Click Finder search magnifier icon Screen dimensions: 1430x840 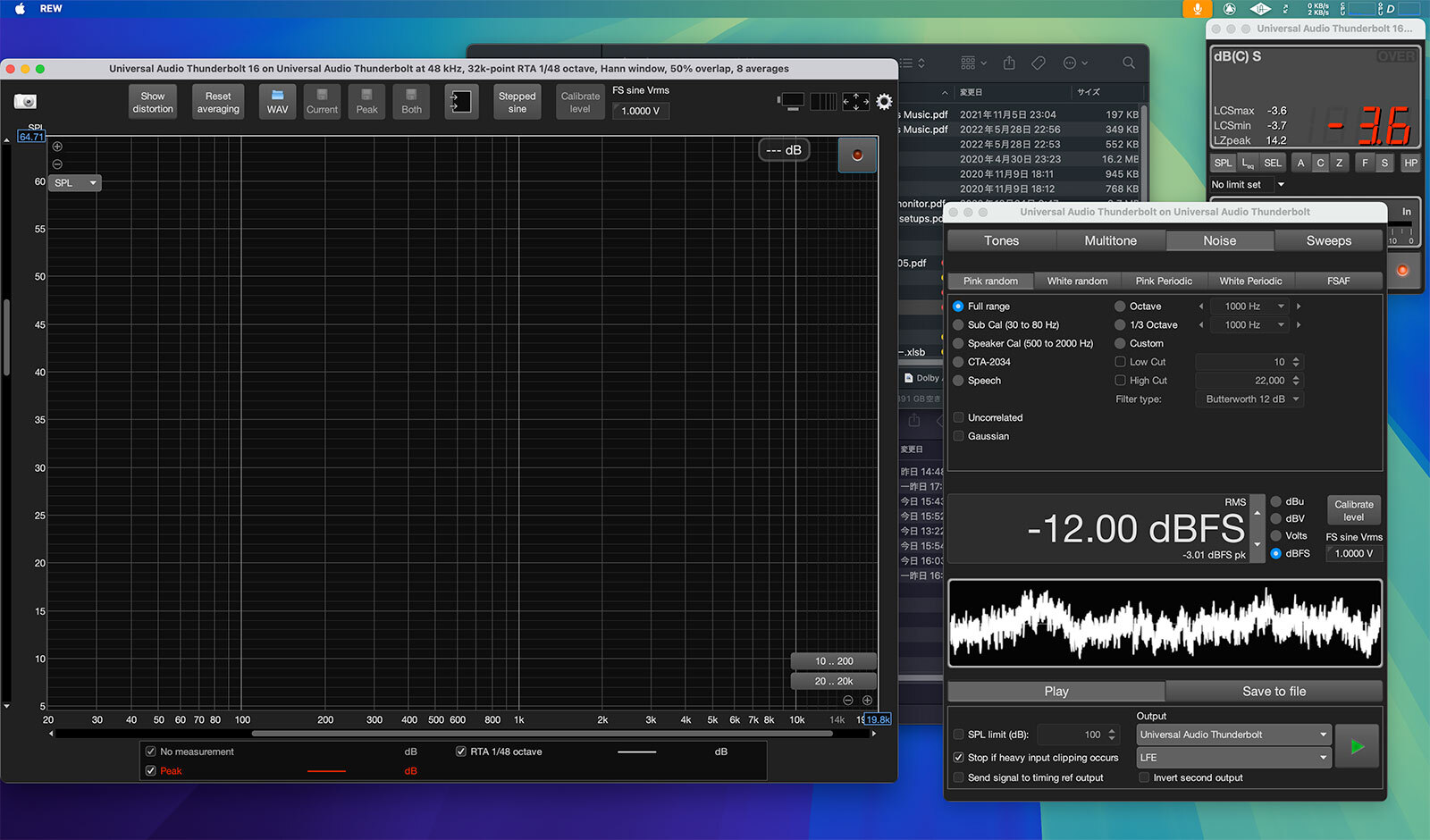point(1129,63)
